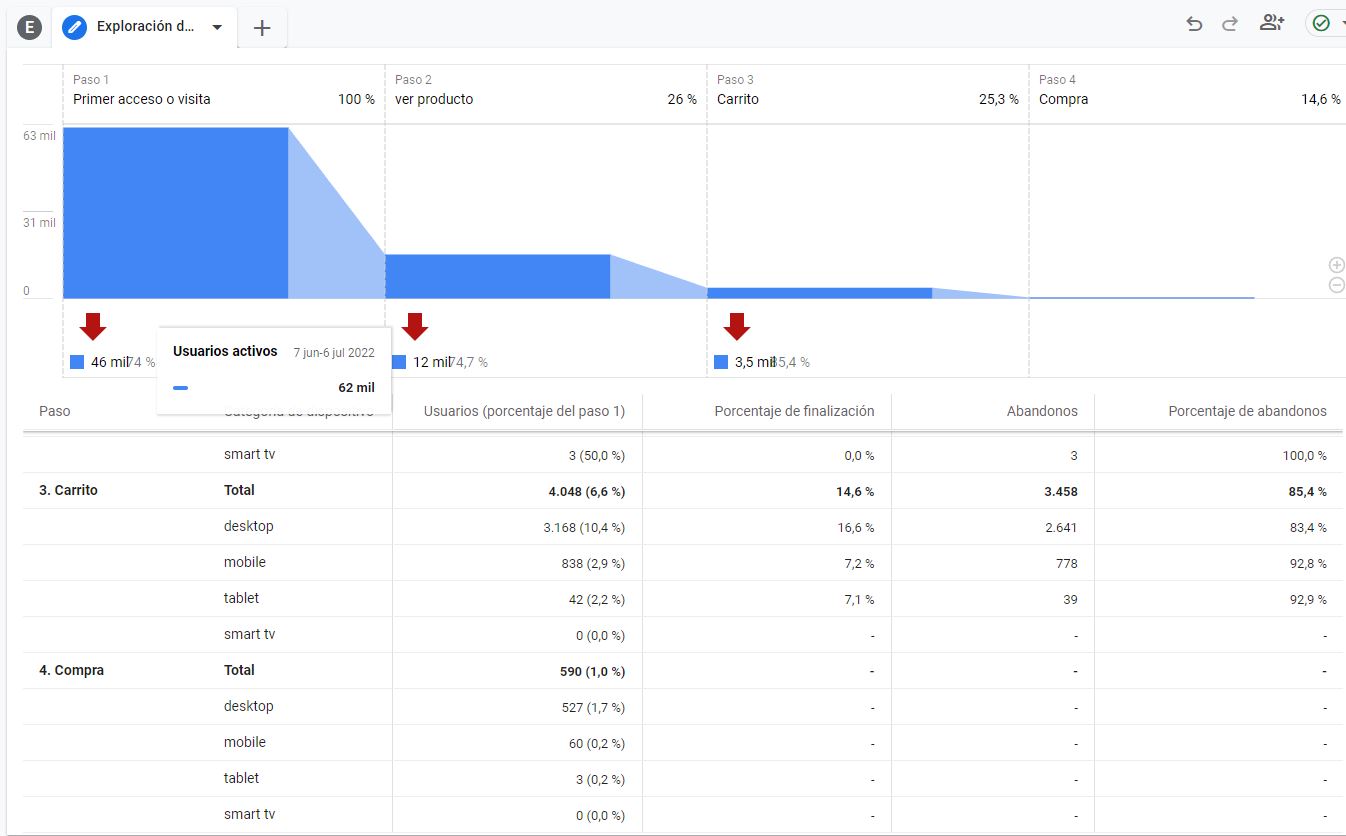The image size is (1346, 836).
Task: Zoom out on the funnel chart
Action: pos(1337,285)
